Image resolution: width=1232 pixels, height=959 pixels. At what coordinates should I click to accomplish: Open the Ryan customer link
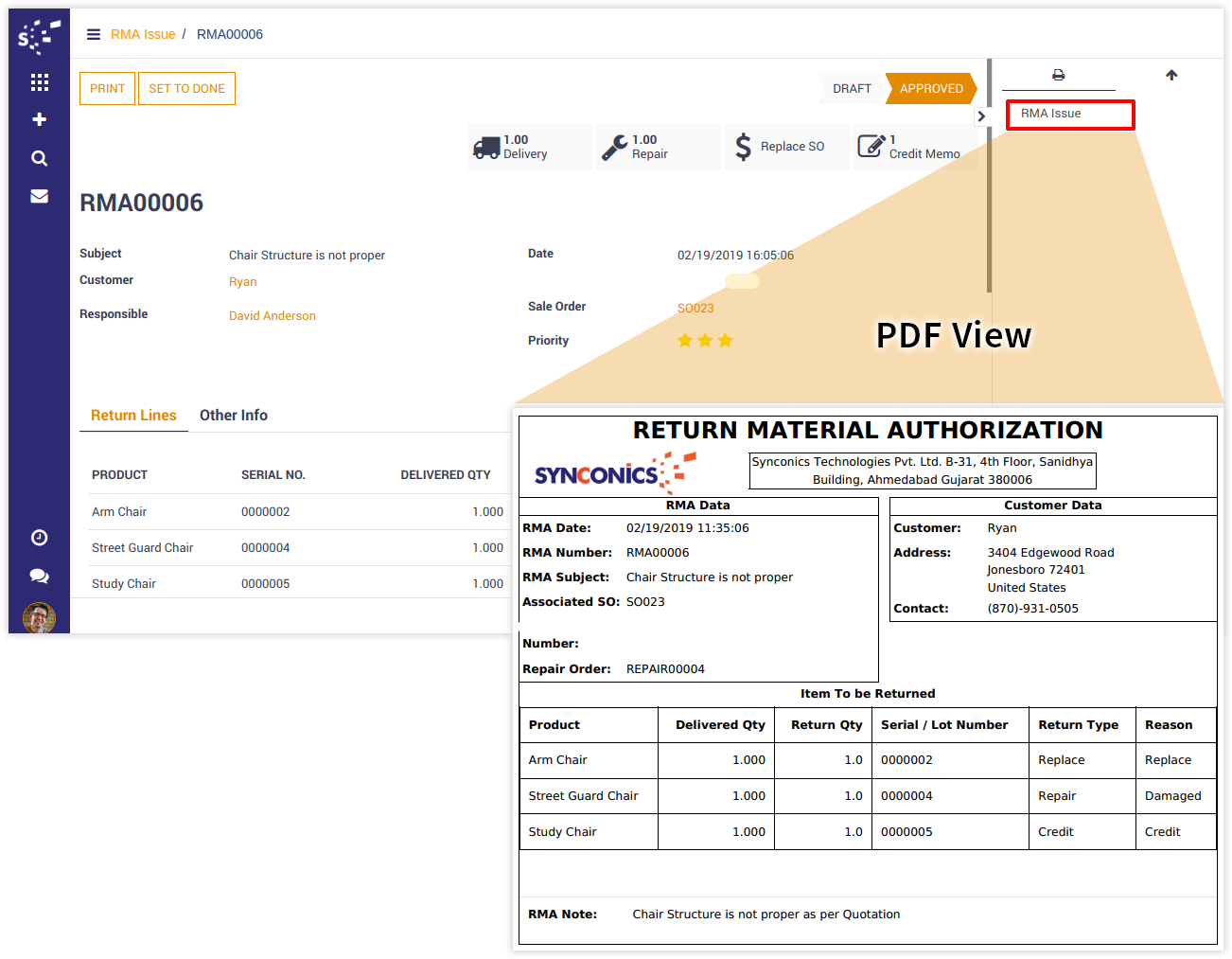click(242, 282)
